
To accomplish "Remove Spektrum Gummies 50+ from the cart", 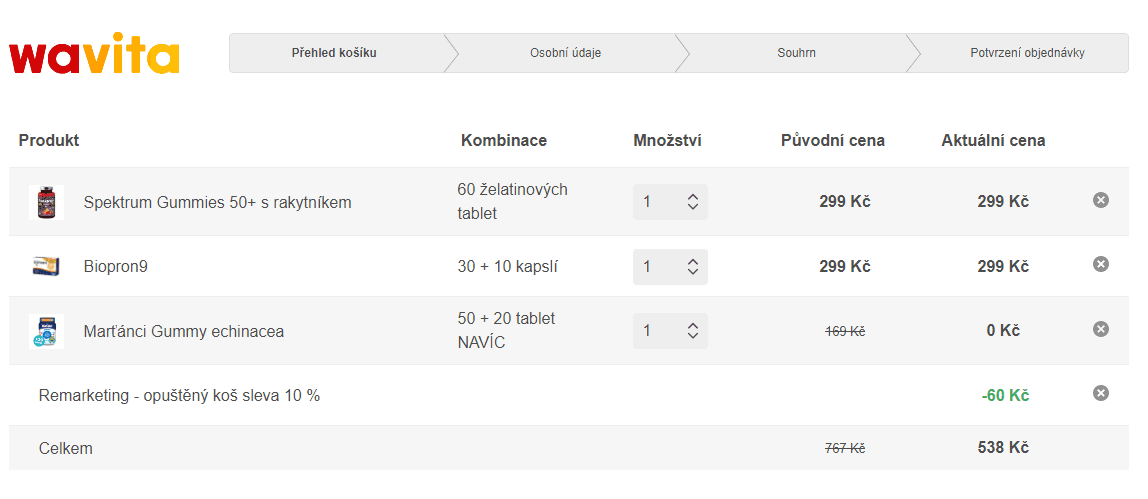I will click(x=1100, y=200).
